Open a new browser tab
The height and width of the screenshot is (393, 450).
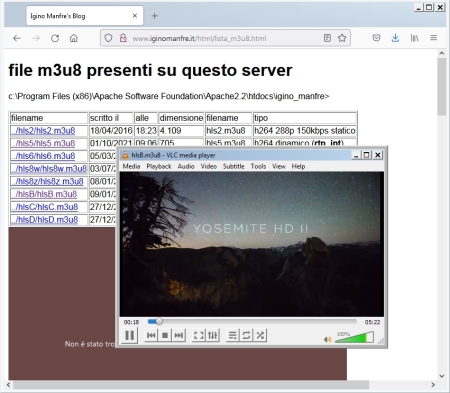click(x=154, y=16)
